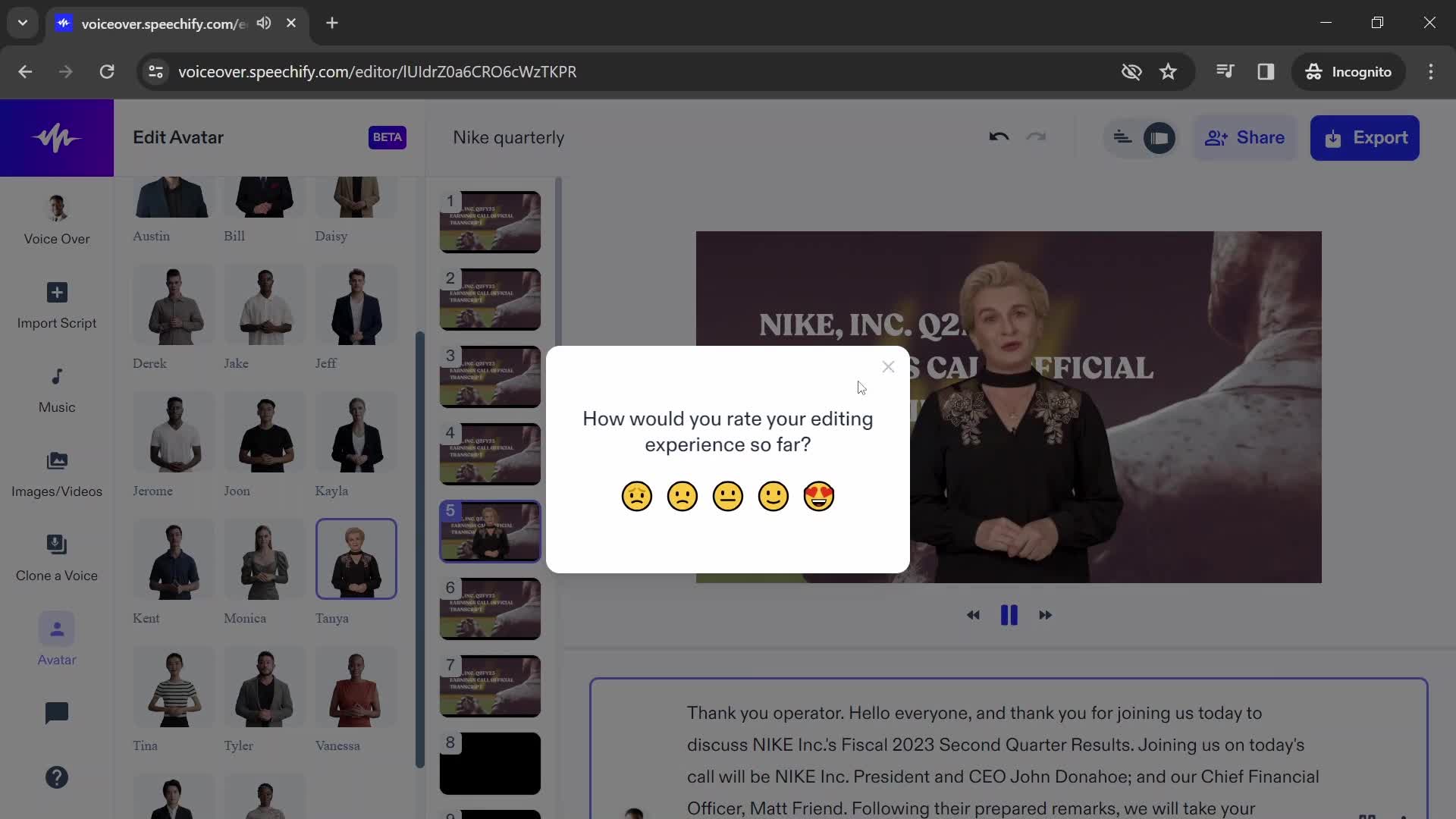Click the avatar list scrollbar
The height and width of the screenshot is (819, 1456).
coord(420,550)
